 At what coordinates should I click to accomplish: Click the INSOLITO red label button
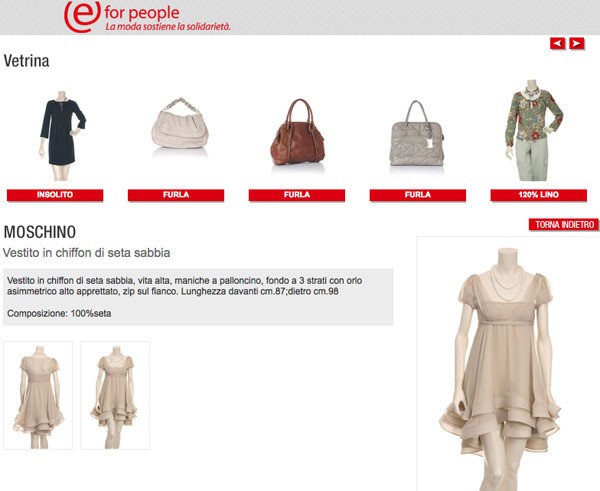(x=55, y=195)
